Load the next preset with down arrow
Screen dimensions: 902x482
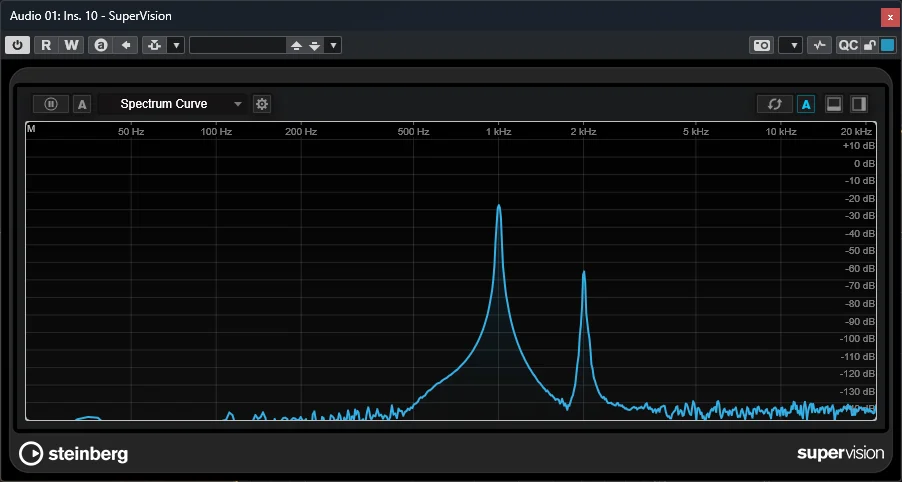[315, 45]
